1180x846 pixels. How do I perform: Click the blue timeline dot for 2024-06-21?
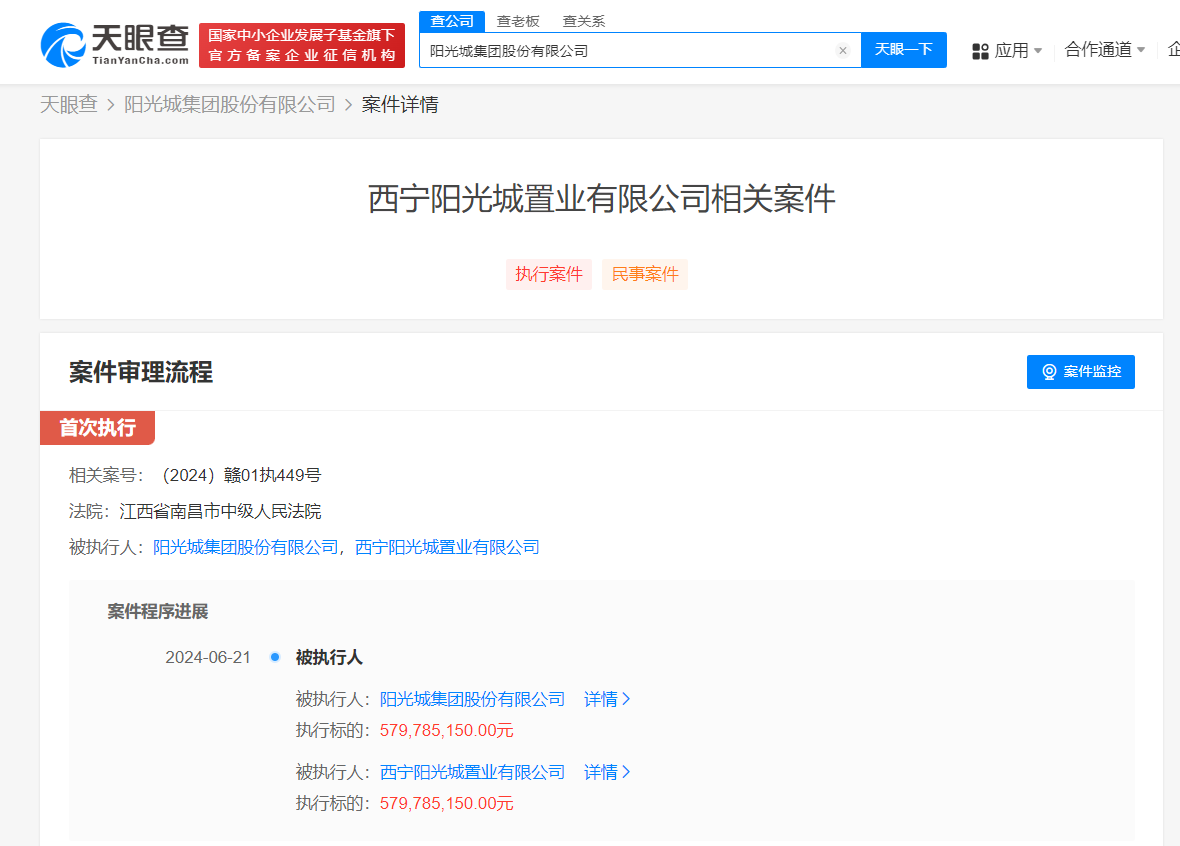click(x=275, y=657)
